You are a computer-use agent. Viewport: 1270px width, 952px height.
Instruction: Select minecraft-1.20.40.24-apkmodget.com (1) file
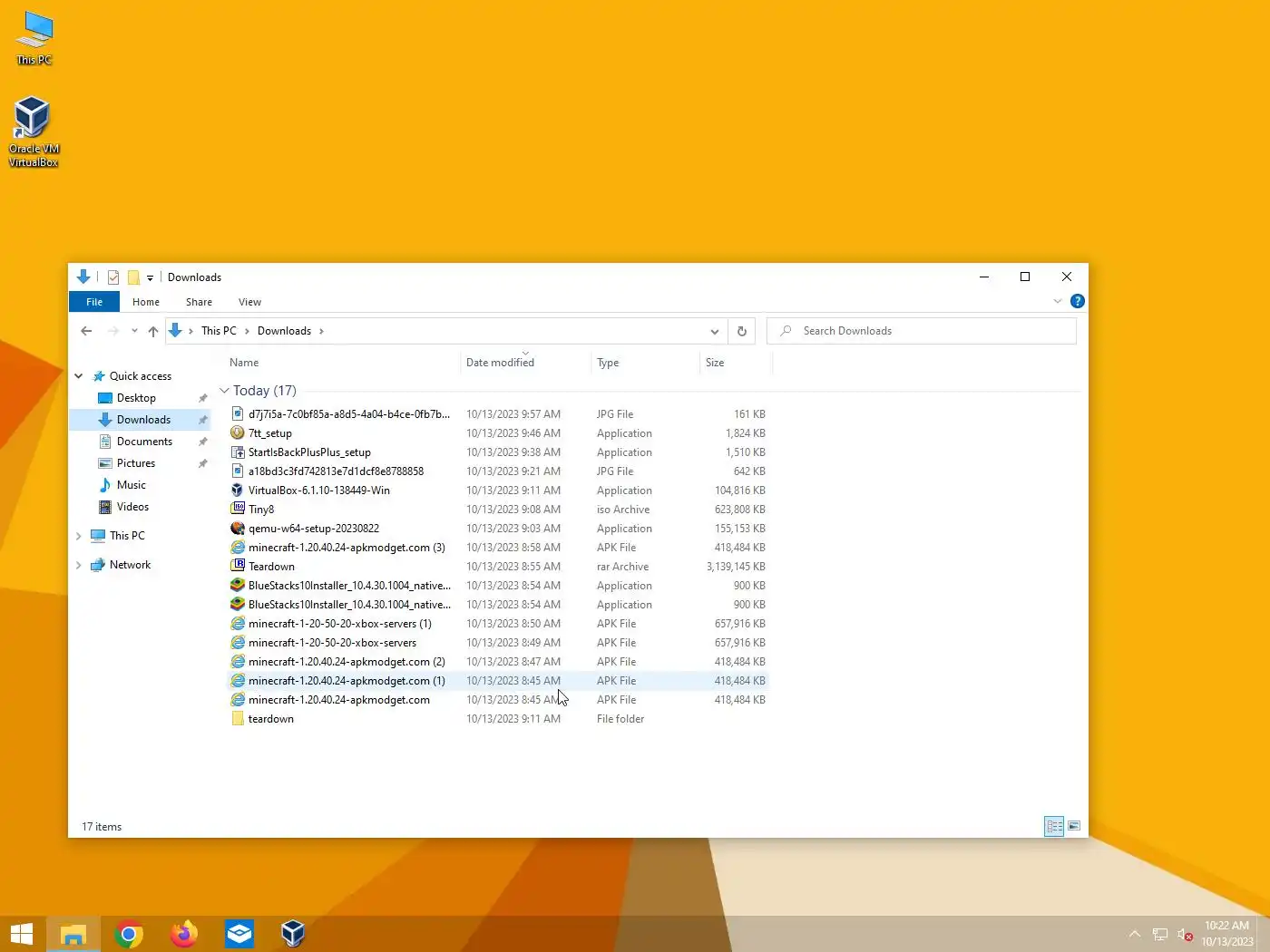[x=347, y=681]
